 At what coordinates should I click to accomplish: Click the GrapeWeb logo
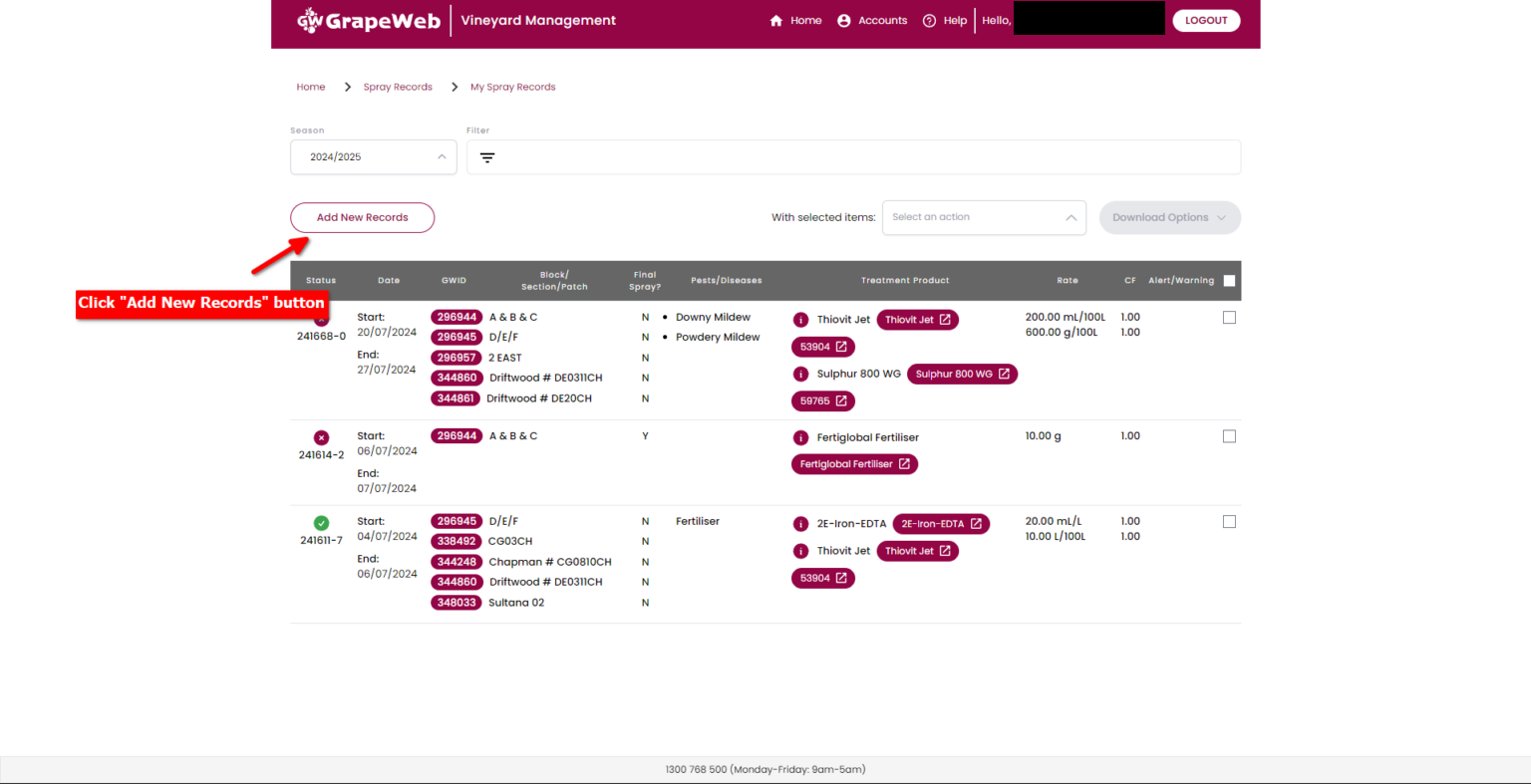coord(369,20)
